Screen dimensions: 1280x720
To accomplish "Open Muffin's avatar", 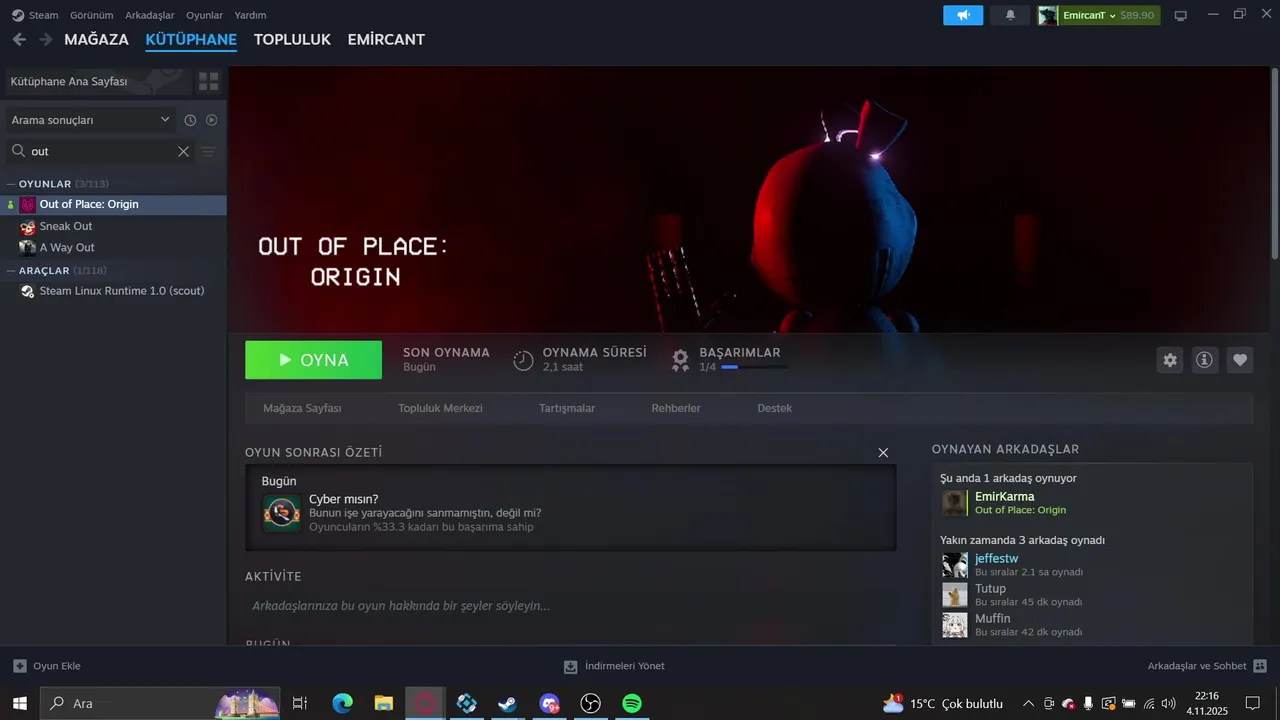I will 955,625.
